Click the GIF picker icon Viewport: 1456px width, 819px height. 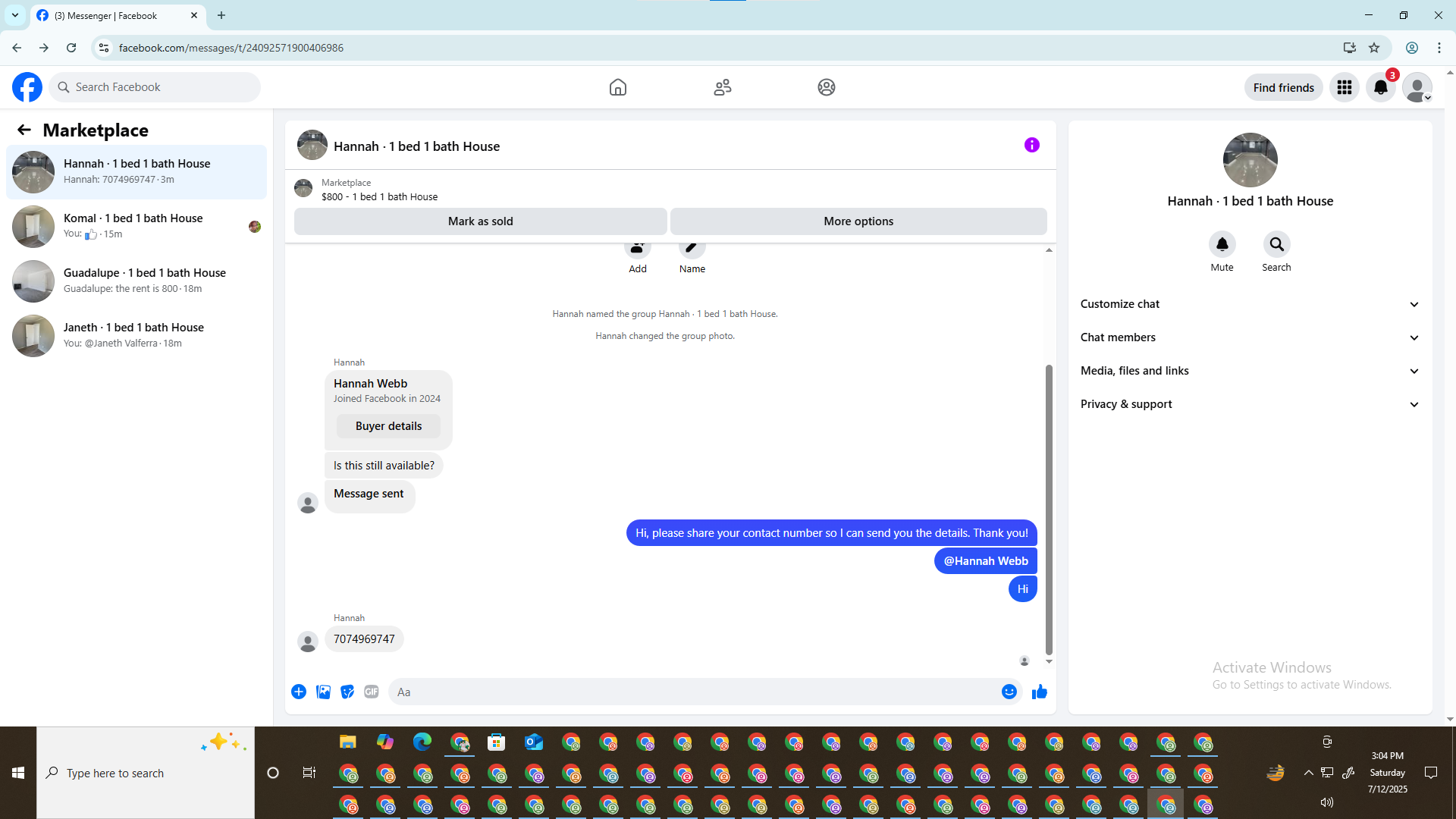(x=371, y=692)
